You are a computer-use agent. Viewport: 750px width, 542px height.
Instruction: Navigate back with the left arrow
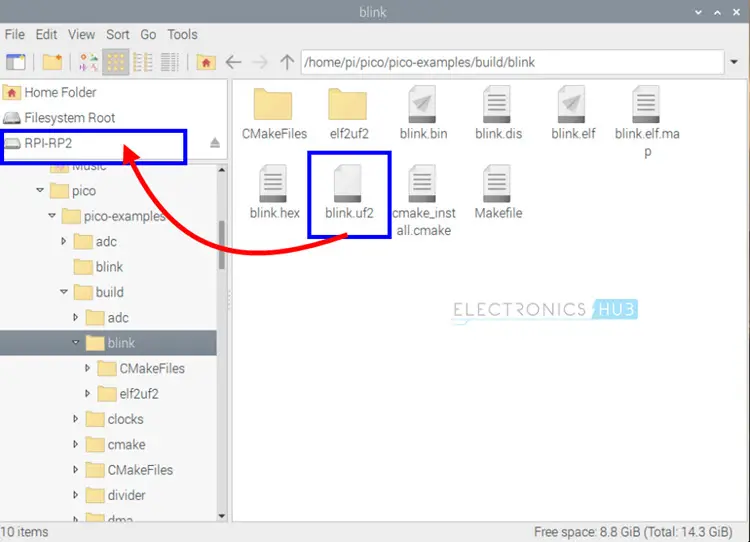234,62
